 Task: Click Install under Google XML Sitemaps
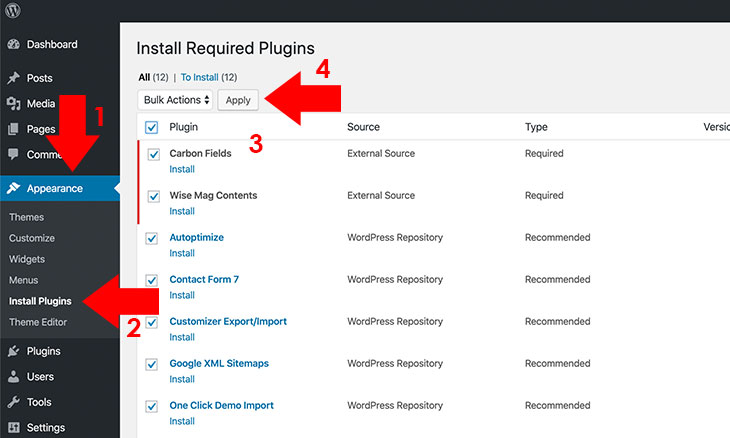coord(182,379)
